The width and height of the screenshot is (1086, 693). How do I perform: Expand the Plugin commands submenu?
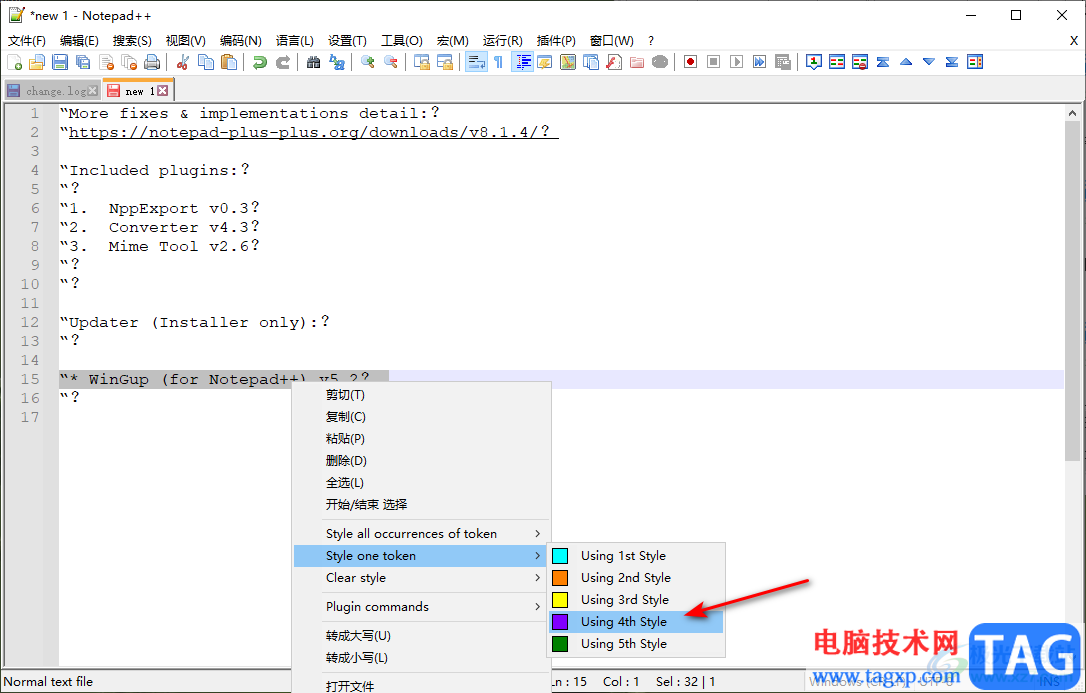[x=421, y=607]
